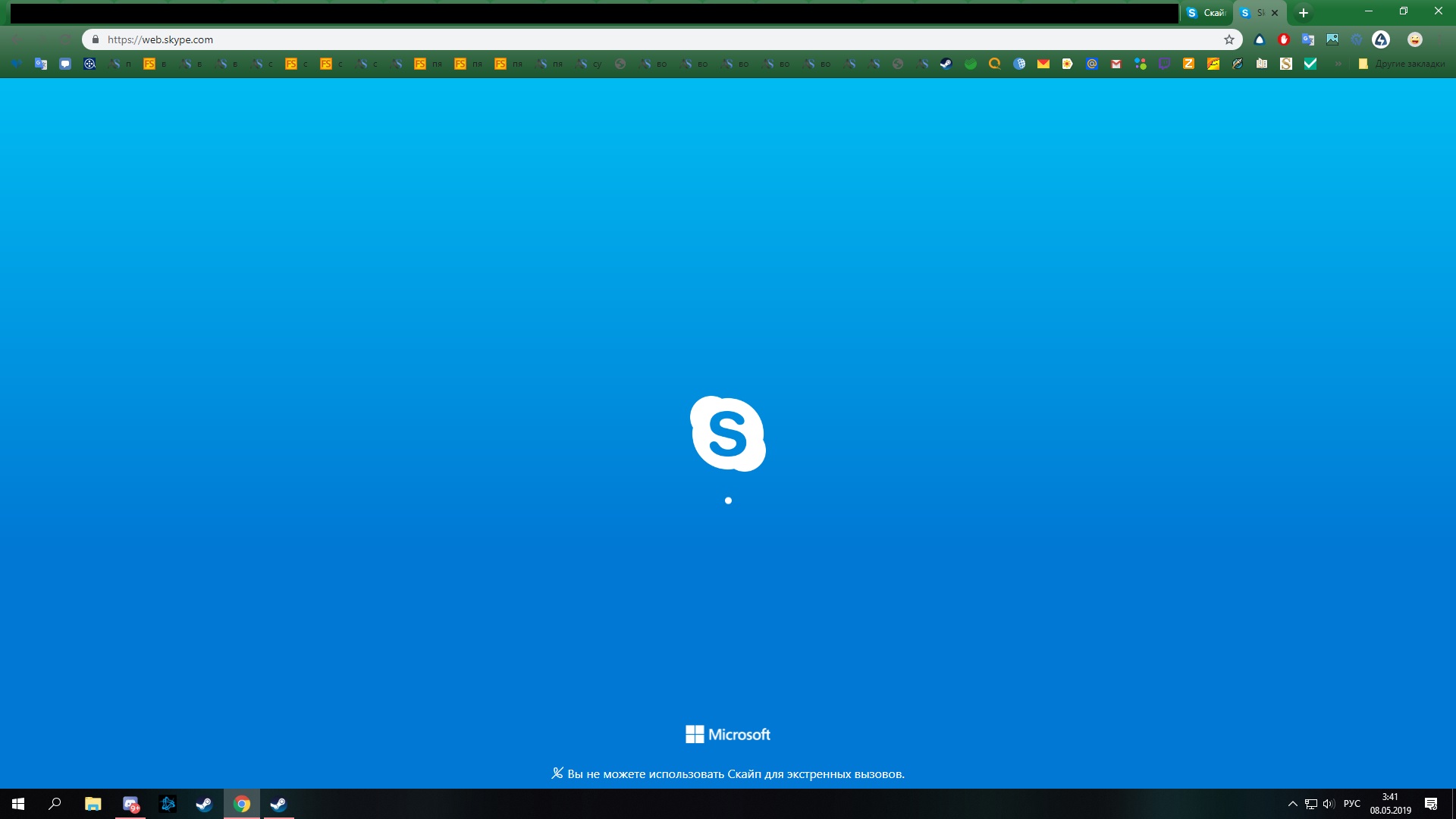Bookmark this page with the star
Viewport: 1456px width, 819px height.
point(1229,39)
